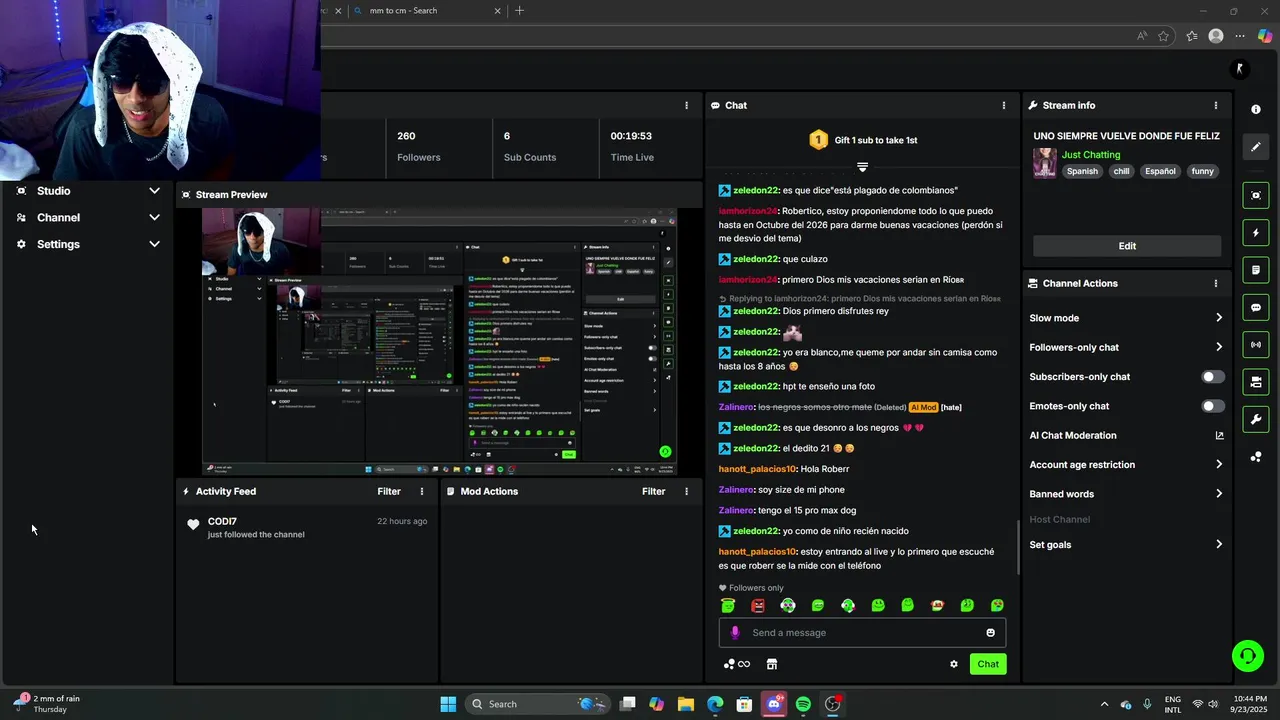Click the pencil edit layout icon
The height and width of the screenshot is (720, 1280).
coord(1256,147)
